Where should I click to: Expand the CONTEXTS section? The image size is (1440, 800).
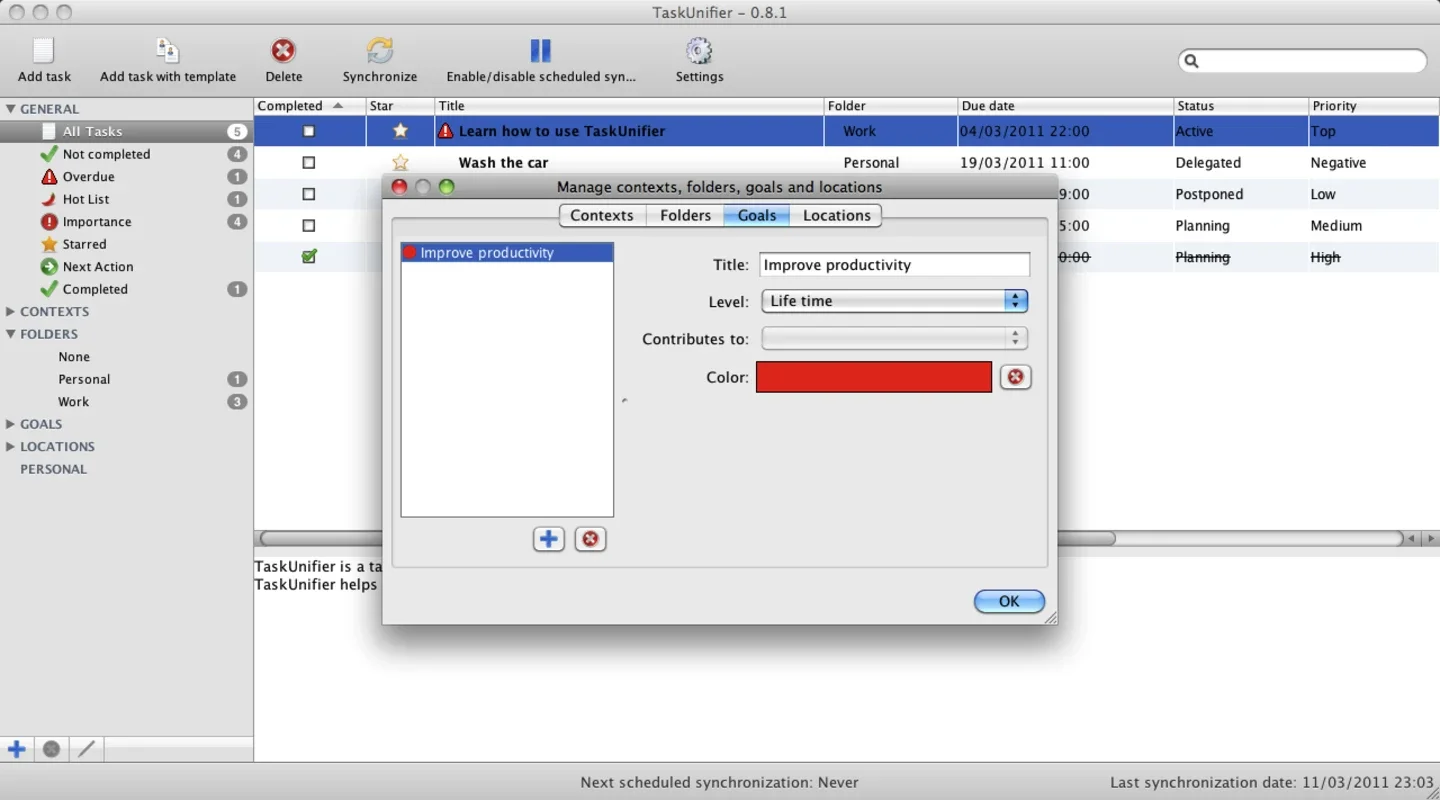pos(10,312)
